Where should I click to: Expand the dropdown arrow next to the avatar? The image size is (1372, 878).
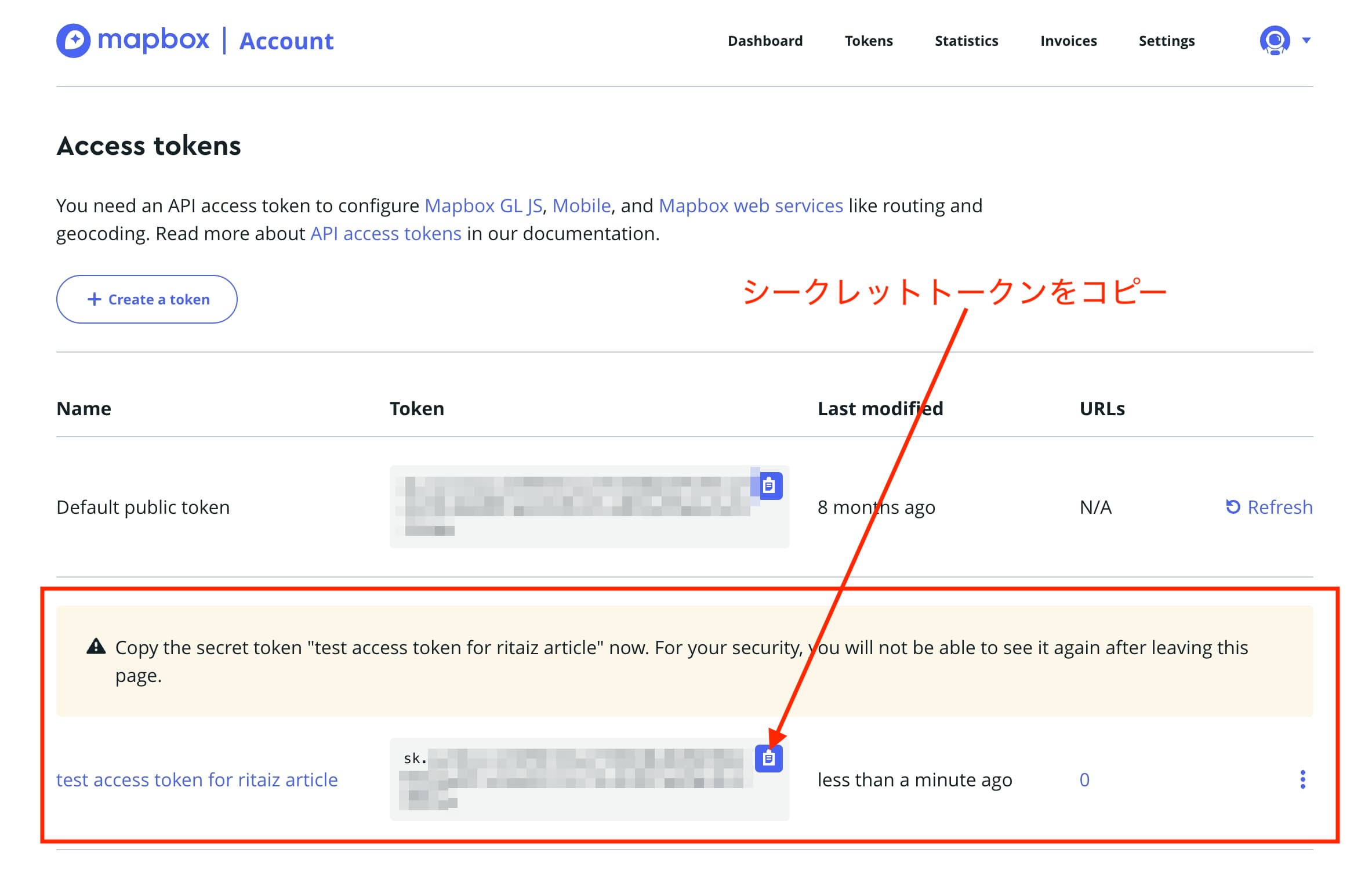pos(1306,41)
